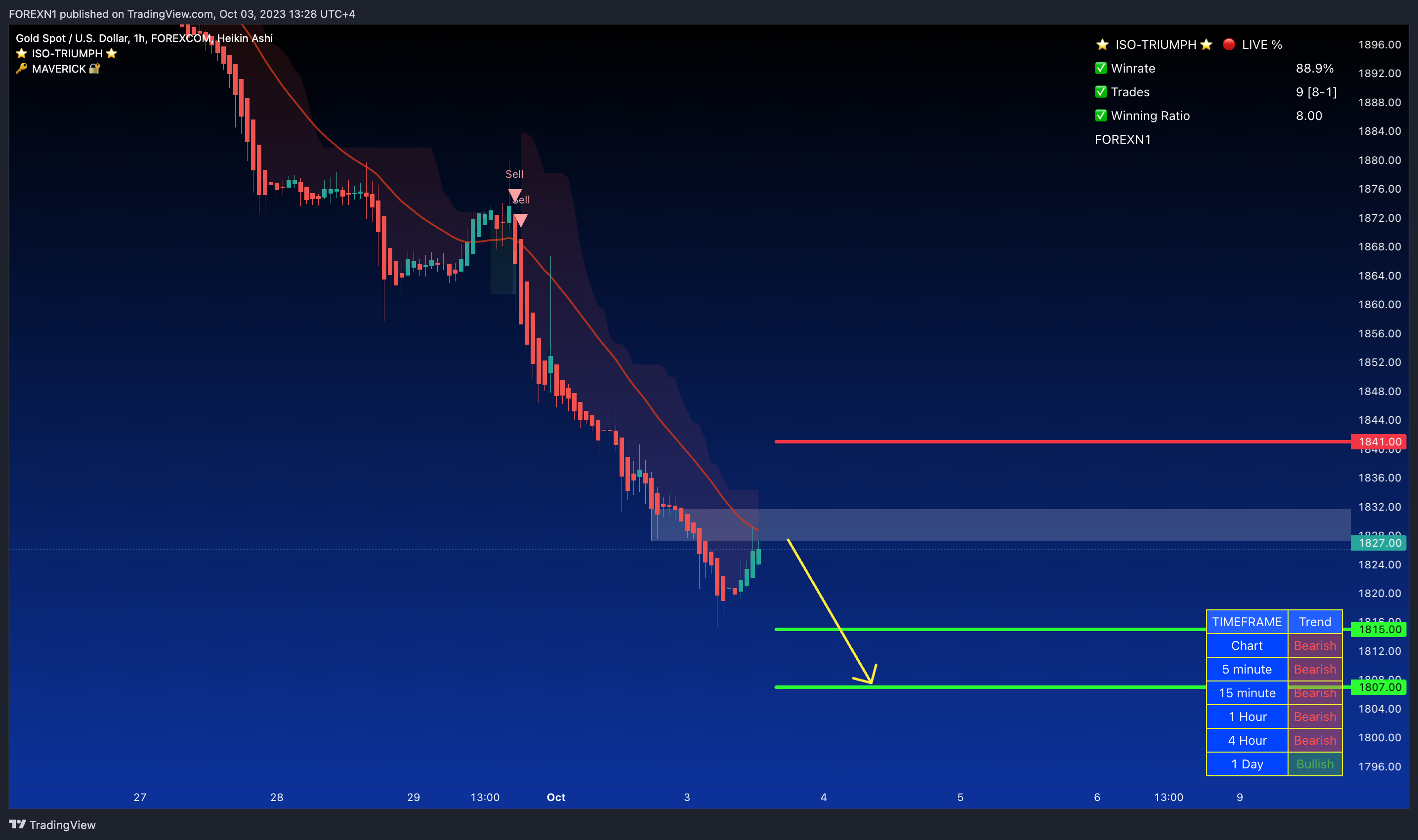
Task: Click the MAVERICK indicator legend label
Action: [59, 69]
